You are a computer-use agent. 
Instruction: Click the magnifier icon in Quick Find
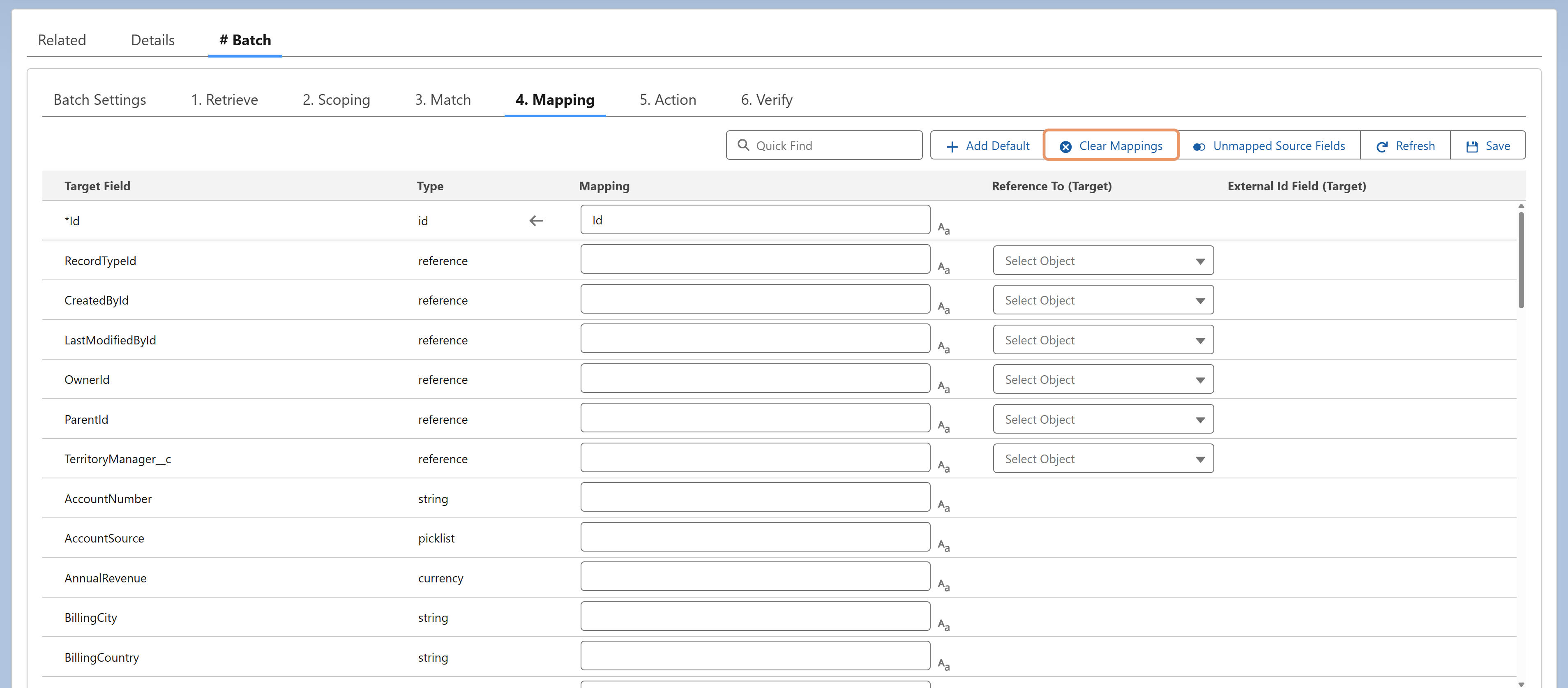743,145
